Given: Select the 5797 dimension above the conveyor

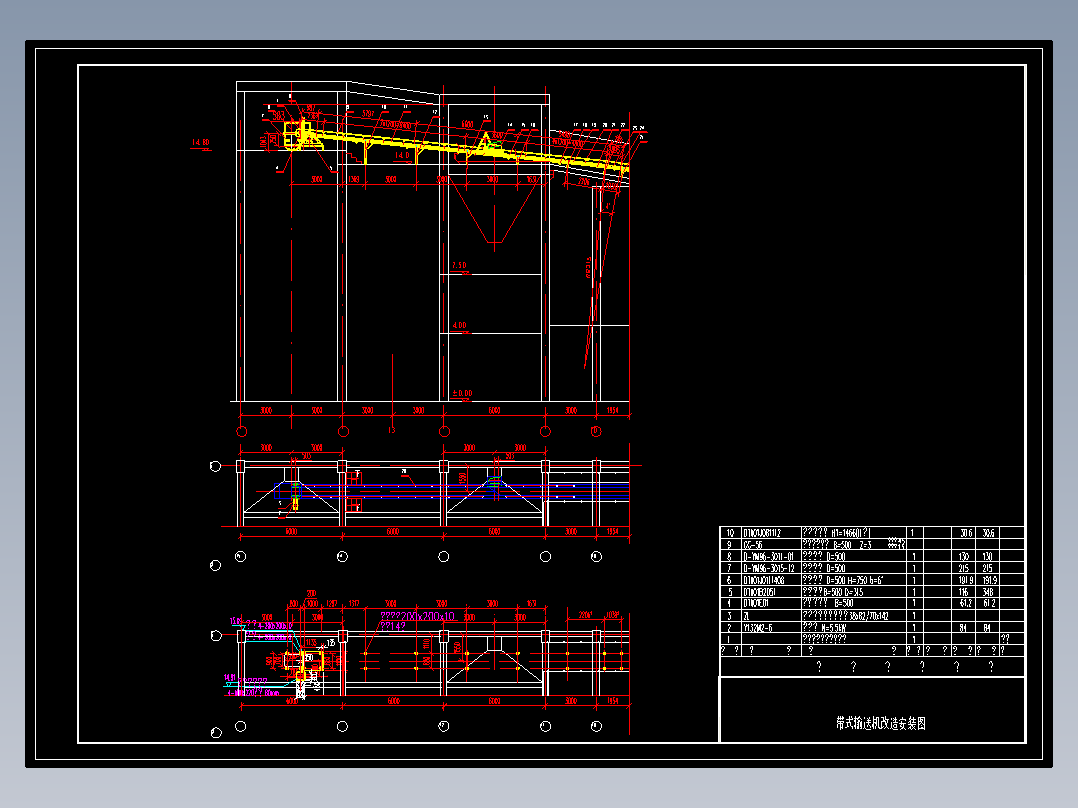Looking at the screenshot, I should [368, 113].
